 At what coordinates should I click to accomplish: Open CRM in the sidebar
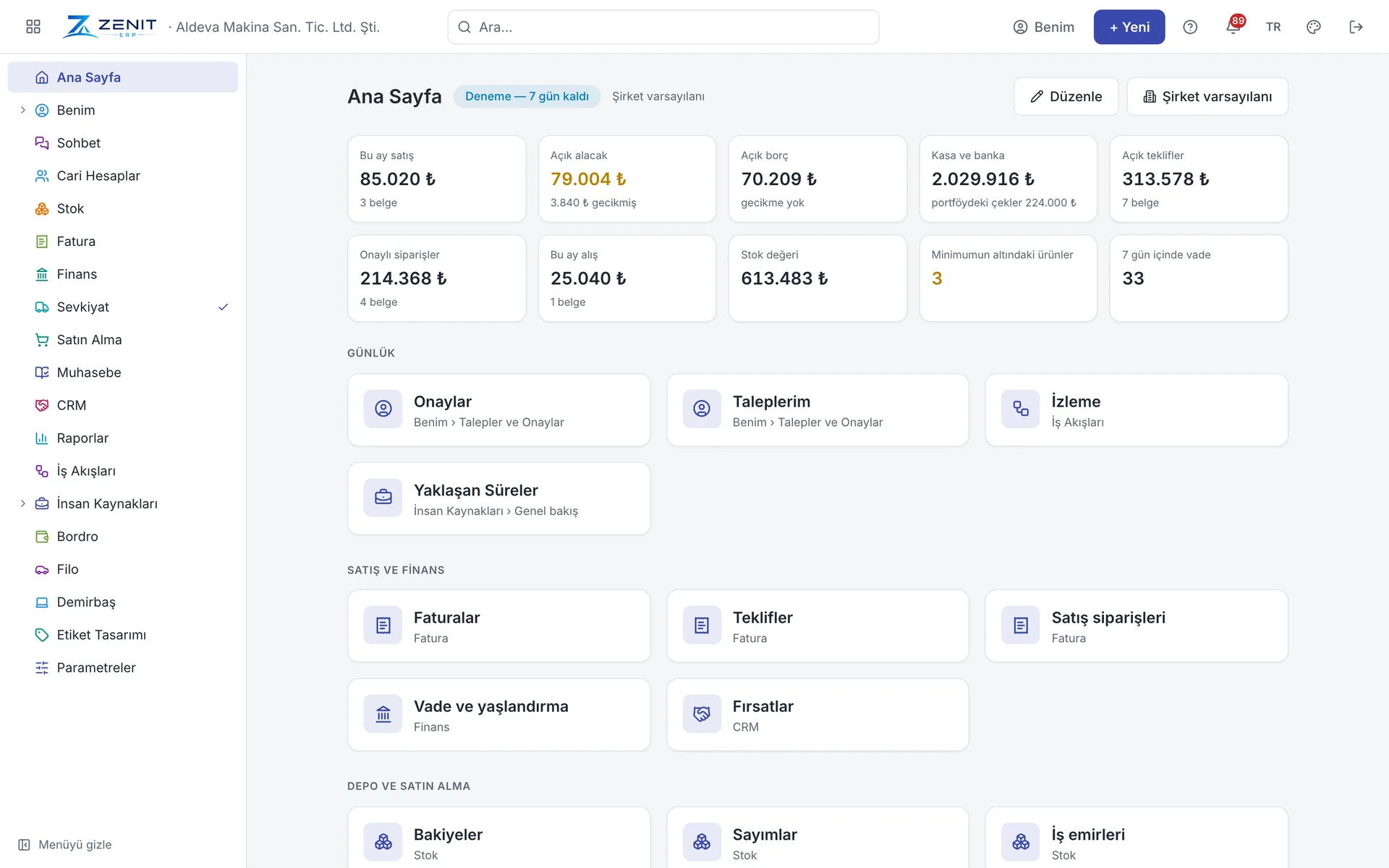tap(123, 405)
